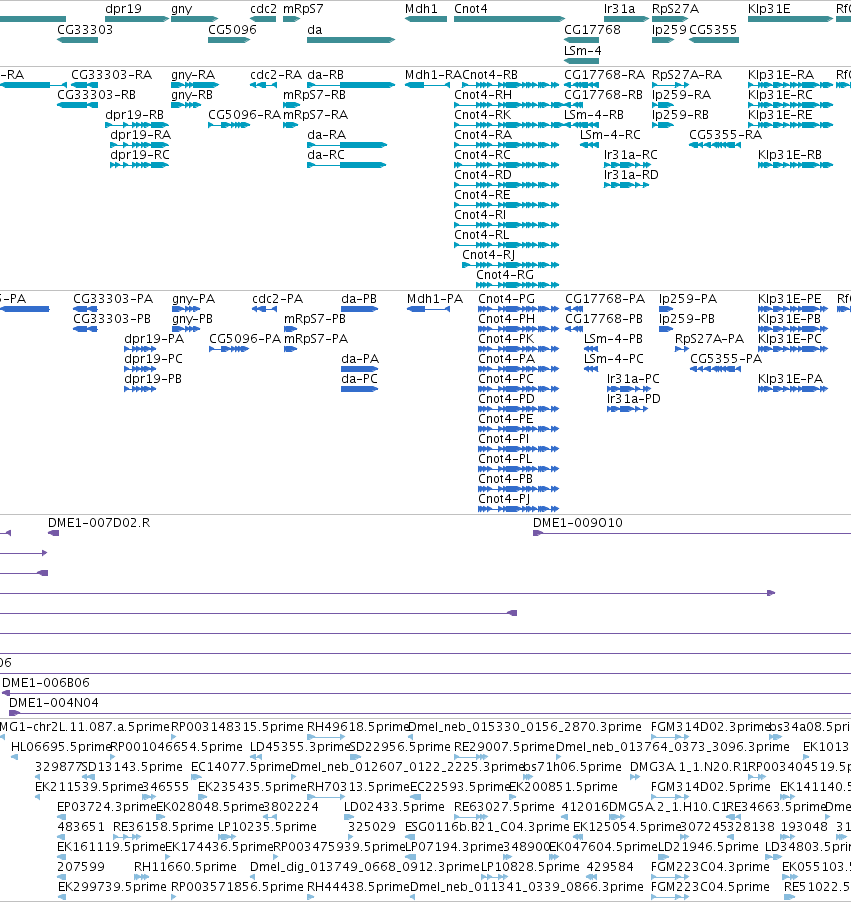Image resolution: width=851 pixels, height=902 pixels.
Task: Select the HL06695.5prime EST label
Action: [x=60, y=747]
